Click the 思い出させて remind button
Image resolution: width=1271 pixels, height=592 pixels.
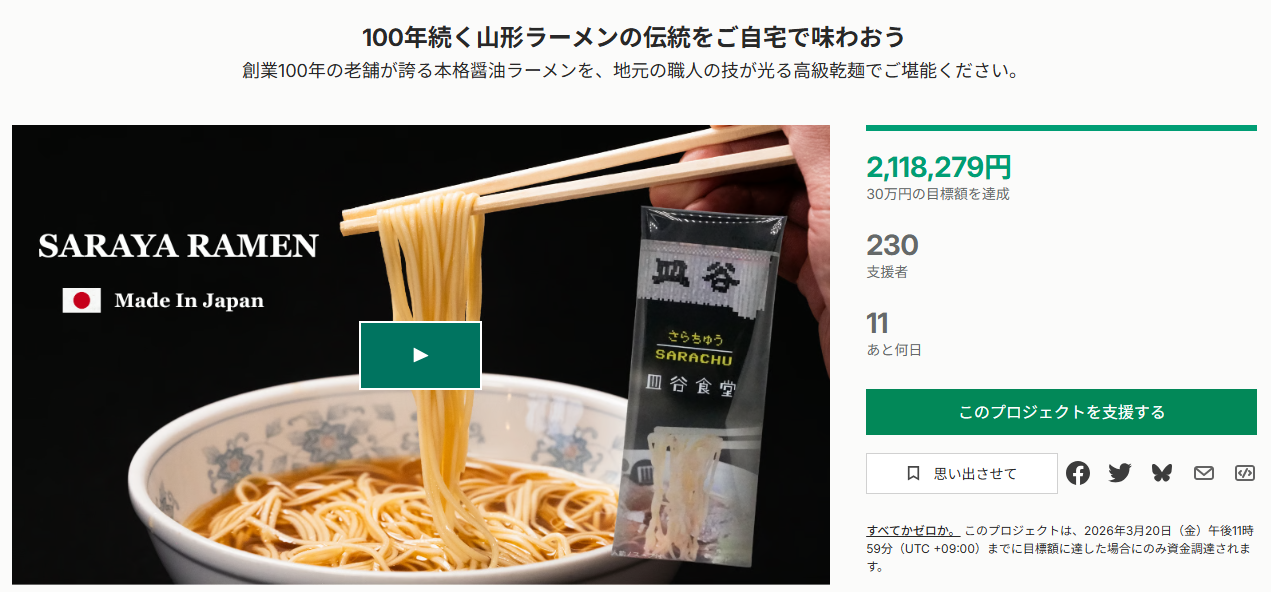tap(961, 473)
